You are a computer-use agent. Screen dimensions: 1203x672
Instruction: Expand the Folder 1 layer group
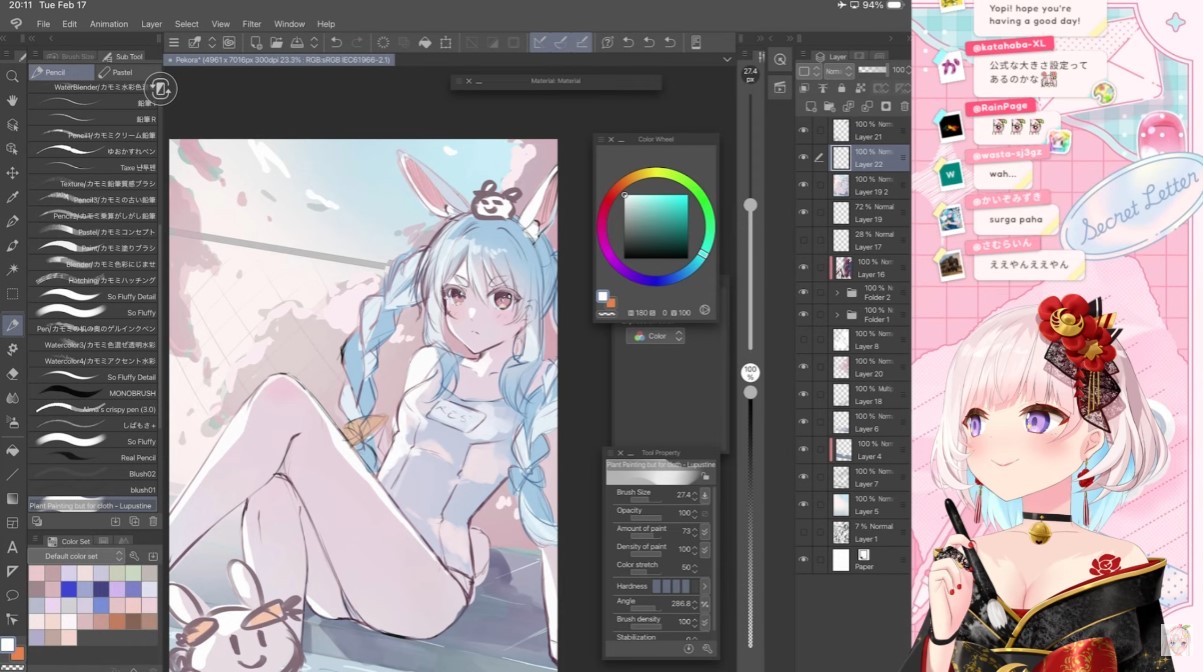click(x=837, y=315)
